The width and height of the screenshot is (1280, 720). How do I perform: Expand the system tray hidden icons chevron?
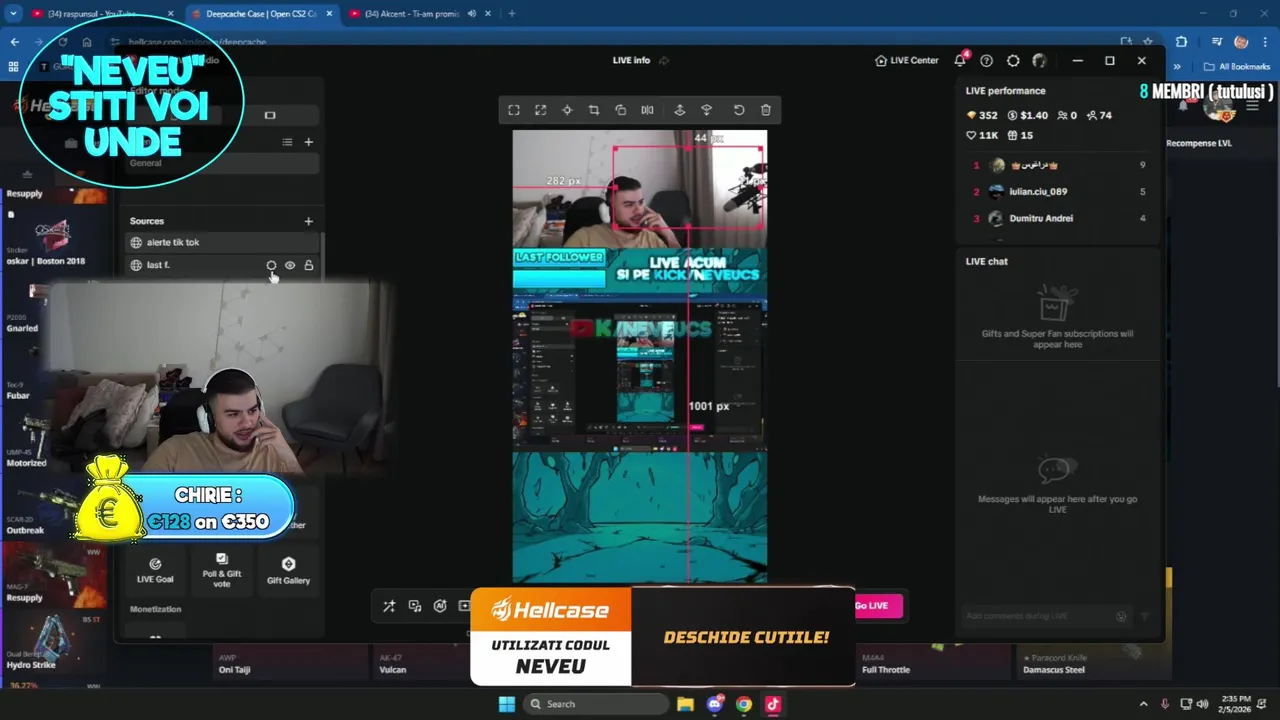[x=1144, y=704]
